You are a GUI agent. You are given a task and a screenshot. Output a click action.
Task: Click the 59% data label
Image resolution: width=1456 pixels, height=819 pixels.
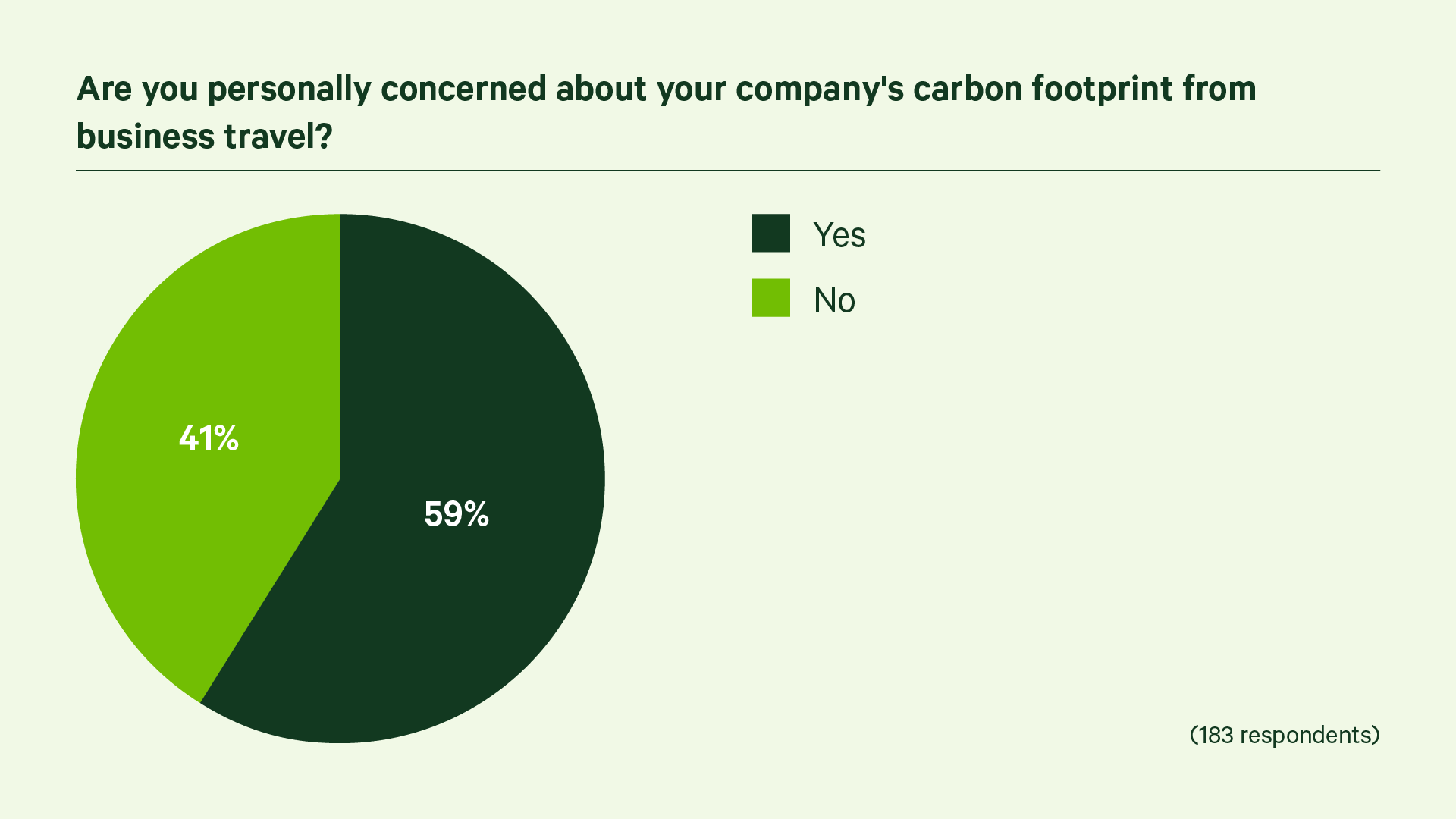coord(457,514)
